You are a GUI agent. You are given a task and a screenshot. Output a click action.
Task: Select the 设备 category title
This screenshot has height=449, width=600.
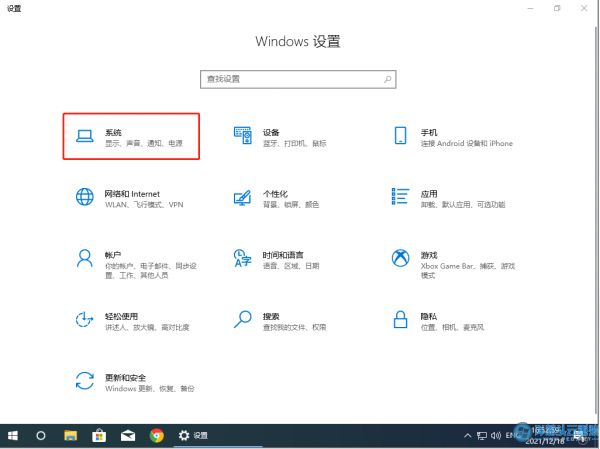point(271,132)
